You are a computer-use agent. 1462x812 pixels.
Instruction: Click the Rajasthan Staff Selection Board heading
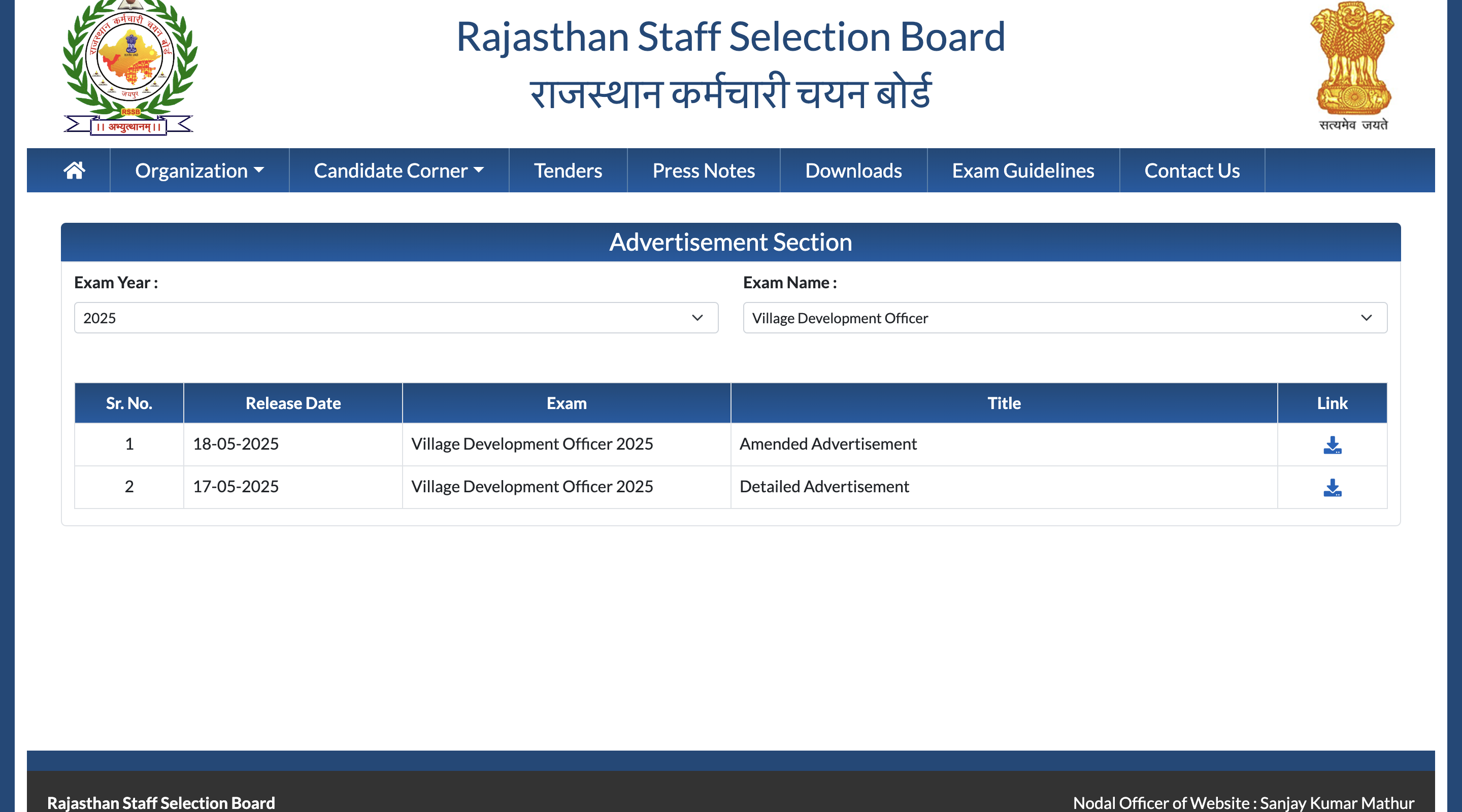730,37
